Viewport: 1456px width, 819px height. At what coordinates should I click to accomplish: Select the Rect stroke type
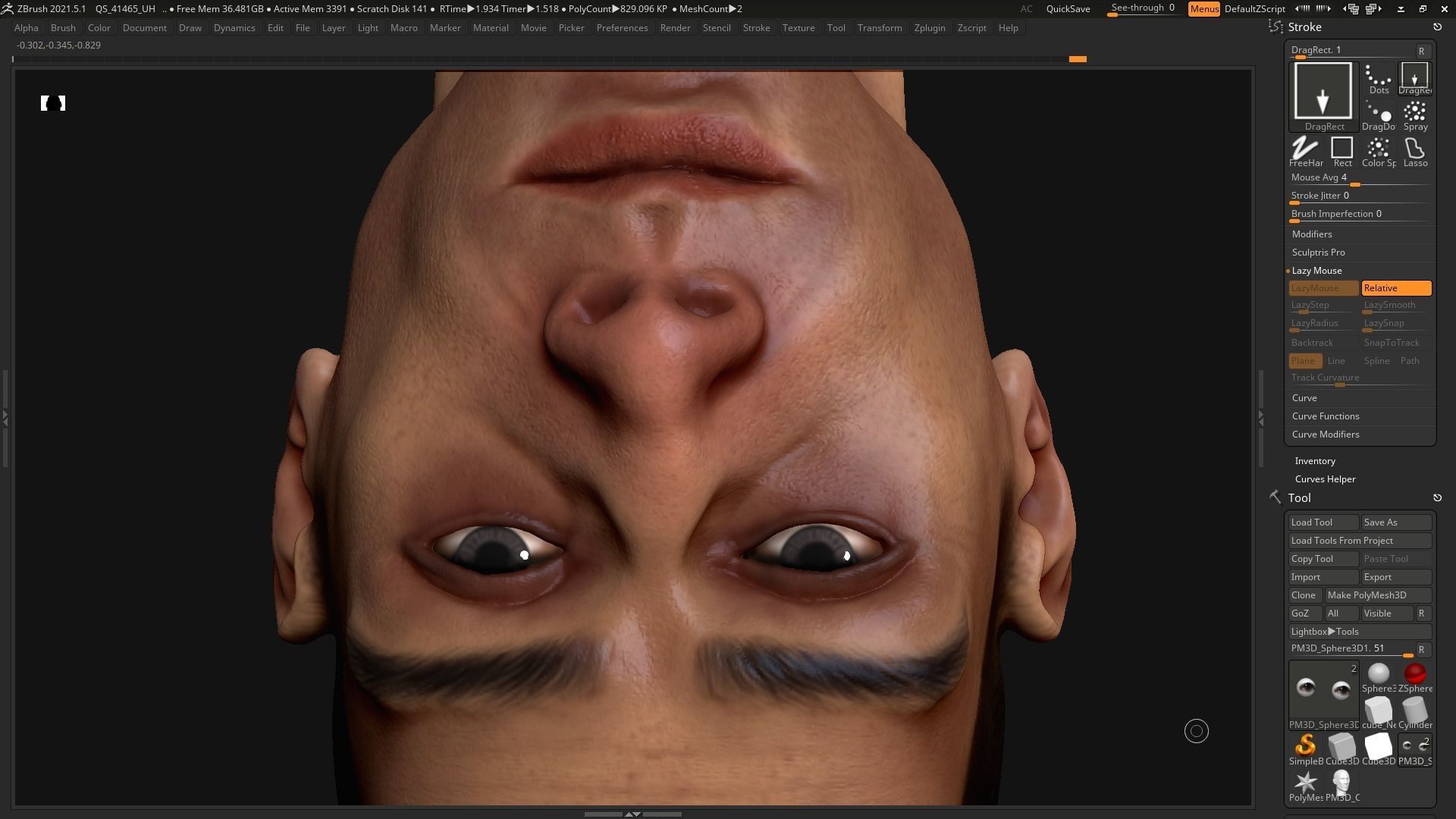1342,152
